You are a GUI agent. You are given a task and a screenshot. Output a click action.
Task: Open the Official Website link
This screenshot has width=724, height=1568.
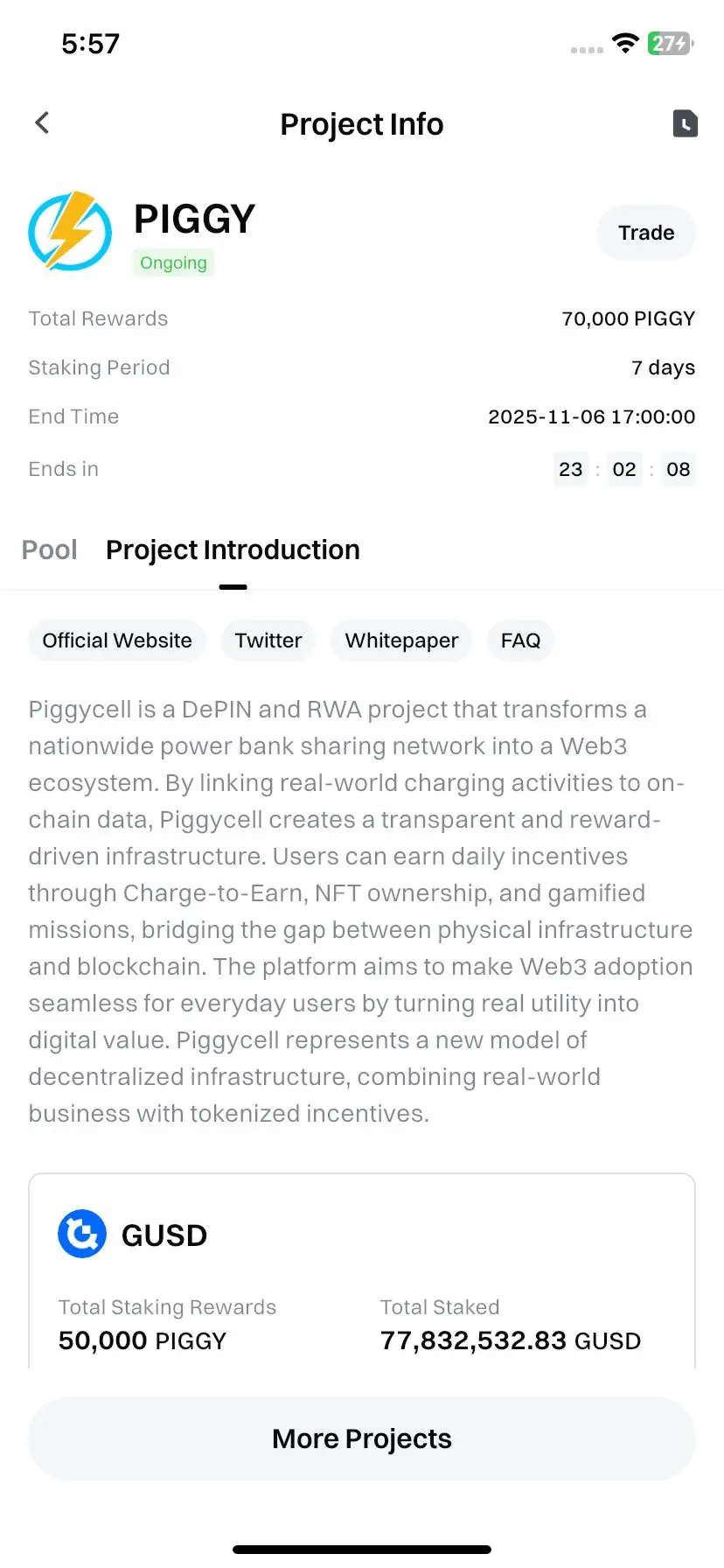tap(117, 640)
